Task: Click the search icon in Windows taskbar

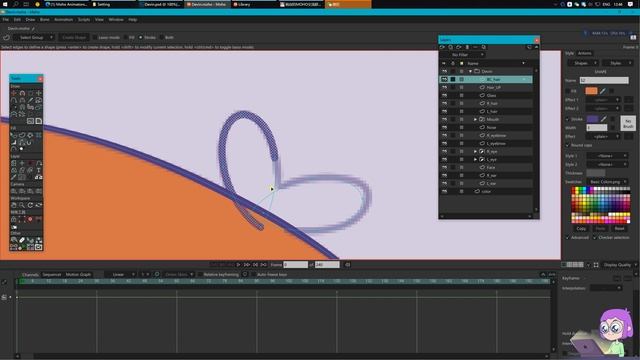Action: click(x=16, y=4)
